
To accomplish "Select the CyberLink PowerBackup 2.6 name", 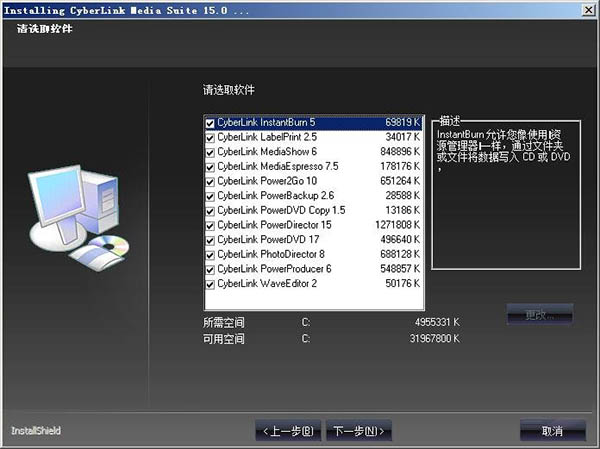I will tap(276, 196).
